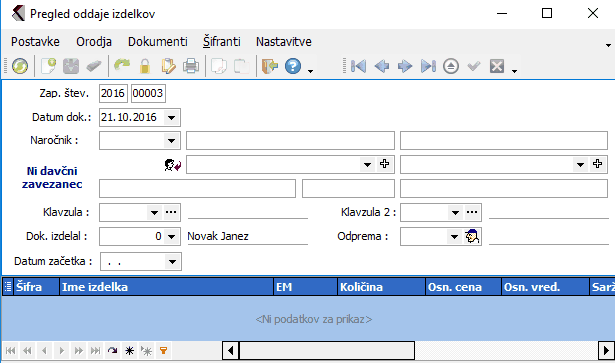Open the Datum začetka date dropdown
Image resolution: width=615 pixels, height=363 pixels.
172,262
